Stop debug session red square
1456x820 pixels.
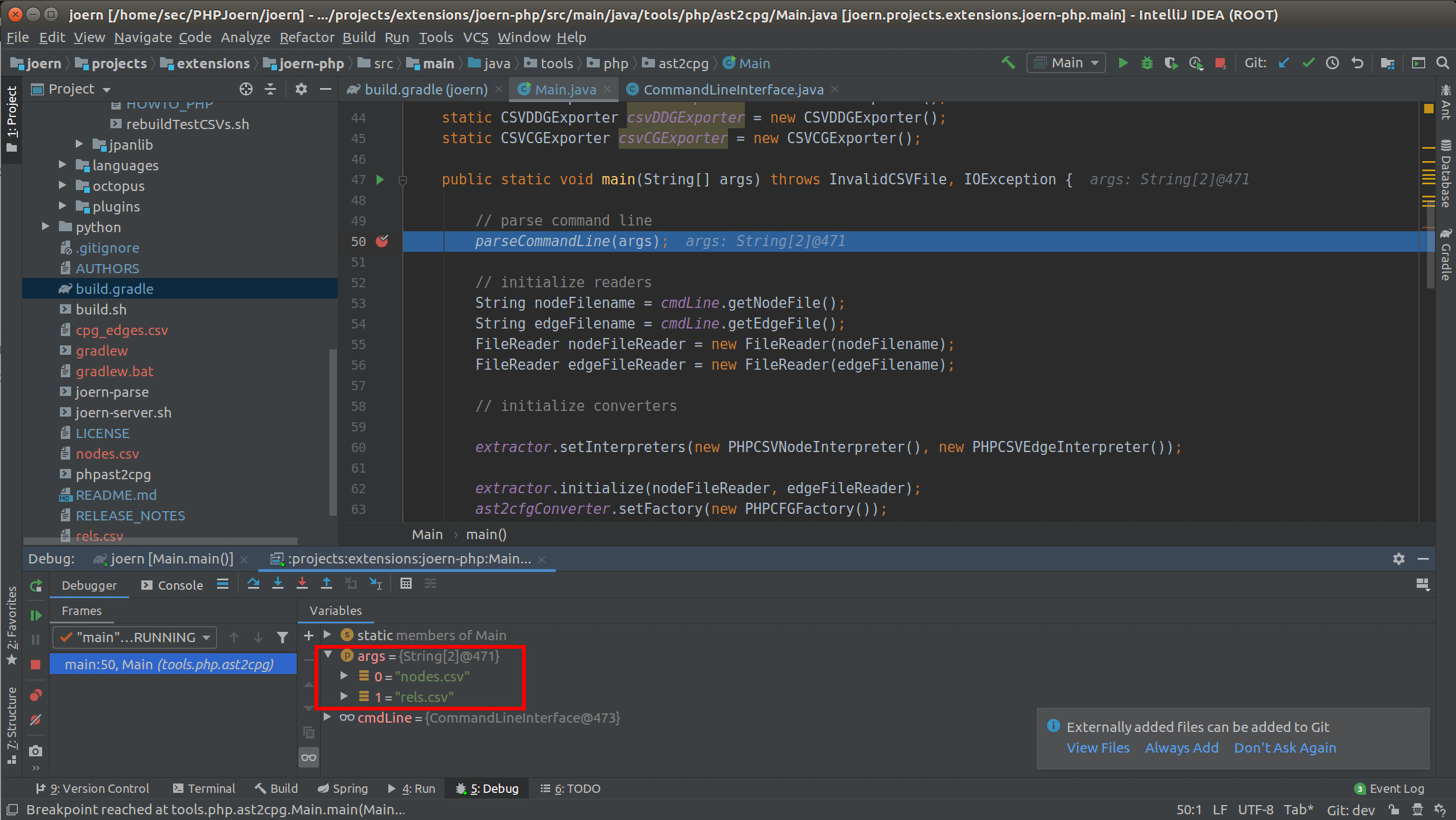click(x=36, y=665)
